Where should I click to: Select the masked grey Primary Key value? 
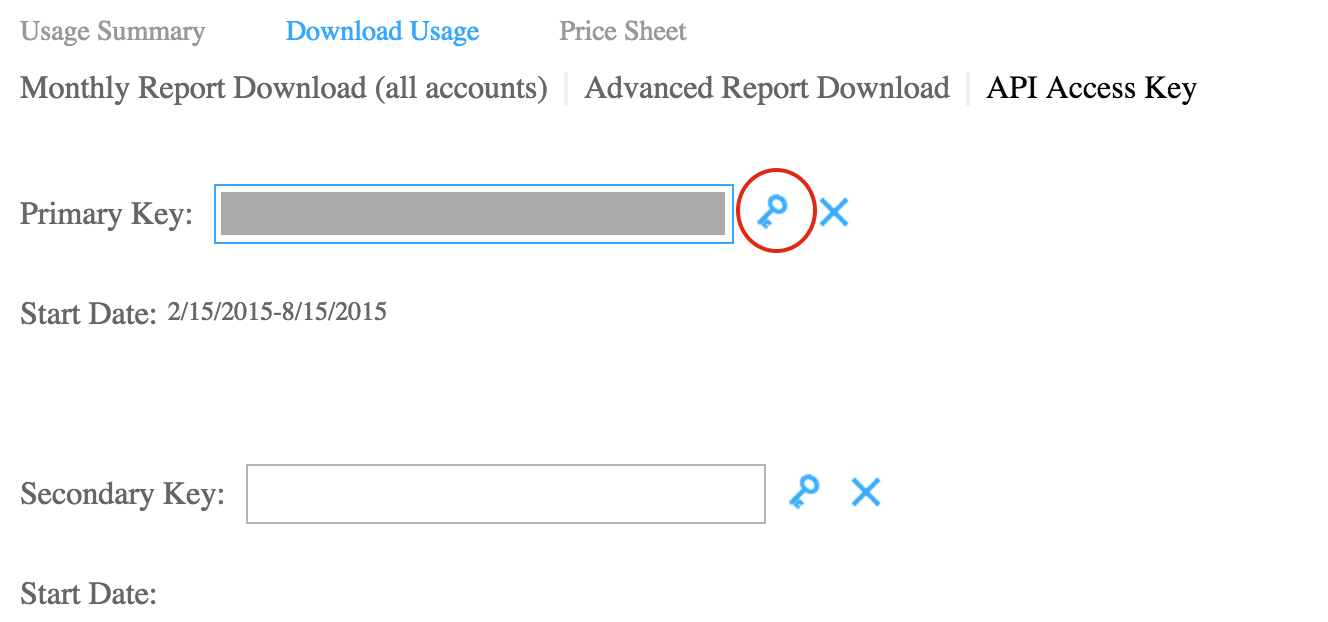[x=473, y=213]
